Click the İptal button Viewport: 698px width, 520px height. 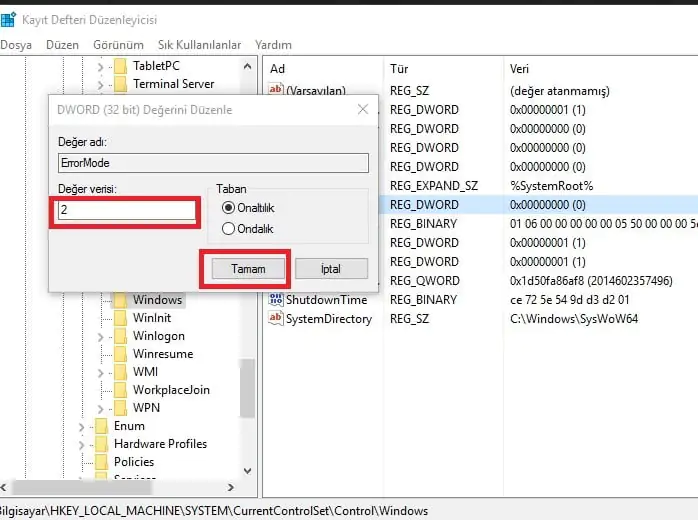tap(330, 269)
